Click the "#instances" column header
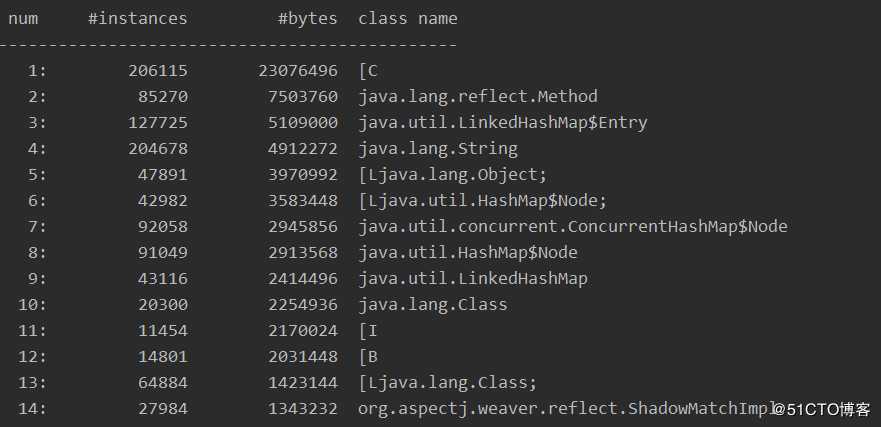The image size is (881, 427). 137,18
